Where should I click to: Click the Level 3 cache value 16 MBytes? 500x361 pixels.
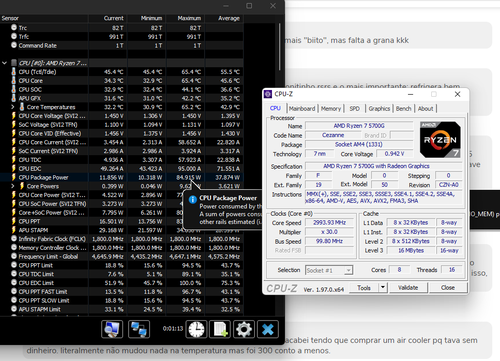[x=411, y=250]
